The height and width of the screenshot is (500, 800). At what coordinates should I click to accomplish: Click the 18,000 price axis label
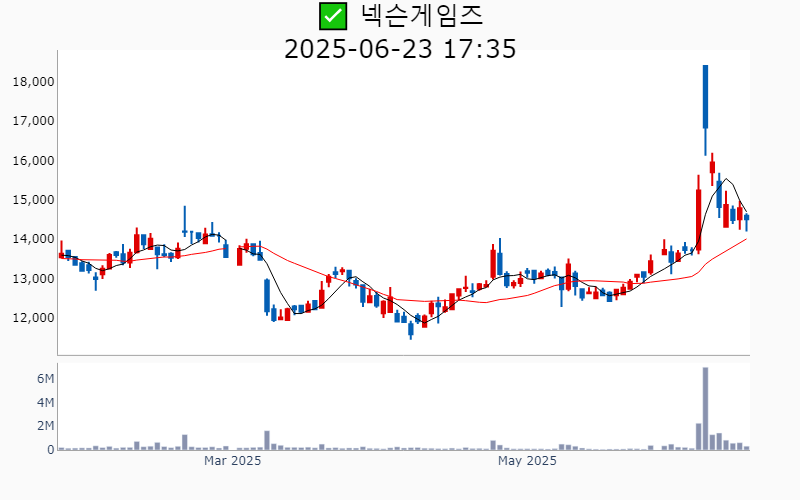(x=34, y=82)
